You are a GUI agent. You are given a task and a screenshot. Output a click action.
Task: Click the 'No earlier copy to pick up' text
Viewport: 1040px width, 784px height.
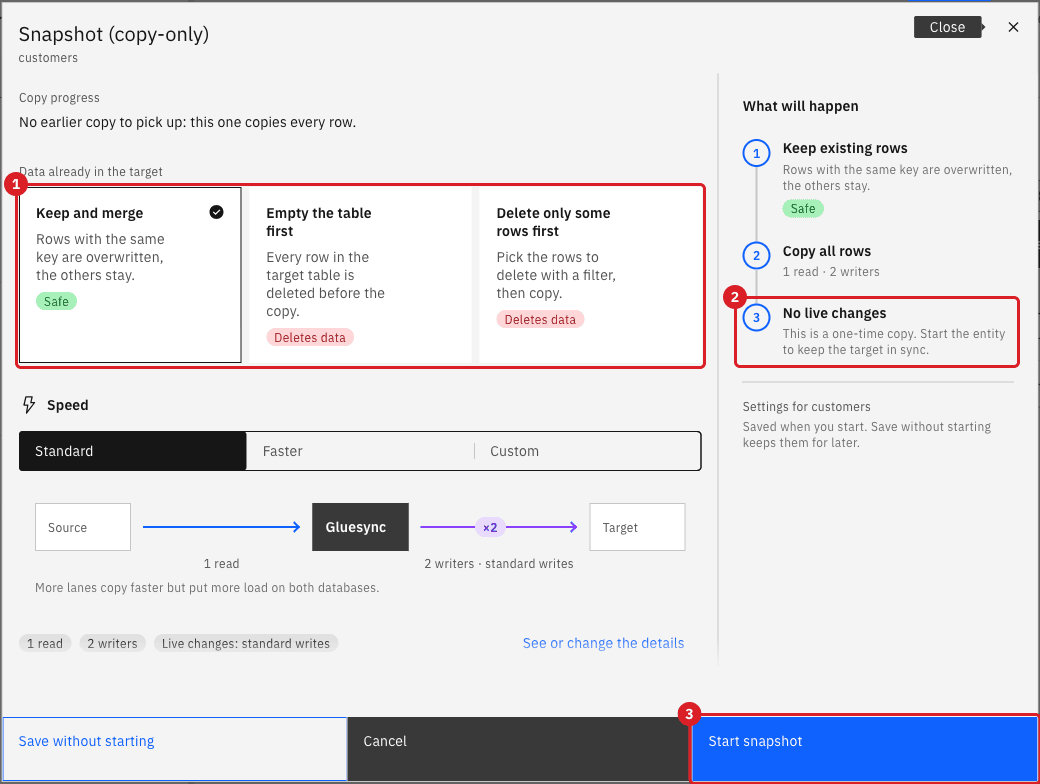(188, 123)
